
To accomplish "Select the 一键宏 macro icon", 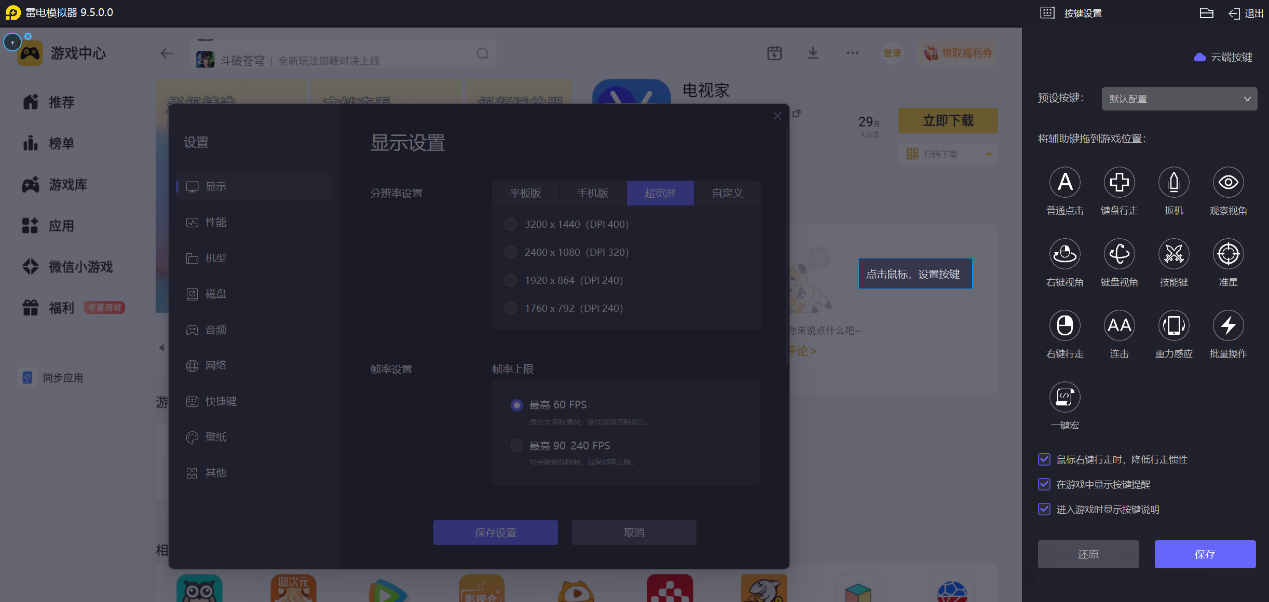I will click(x=1065, y=397).
